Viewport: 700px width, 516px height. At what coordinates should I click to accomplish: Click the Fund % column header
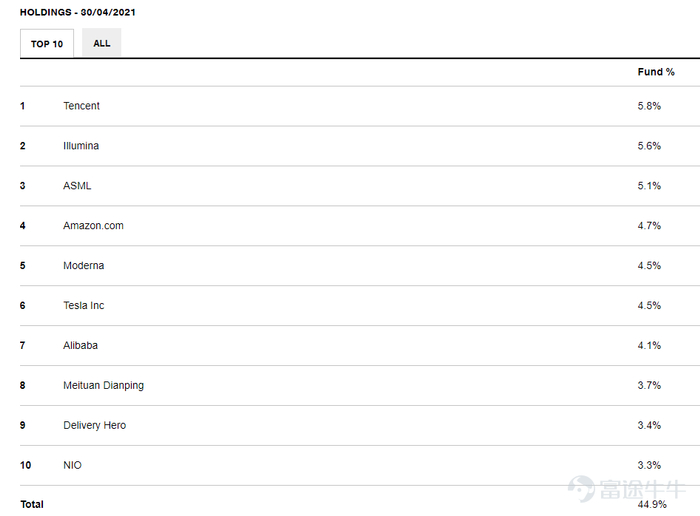[656, 72]
